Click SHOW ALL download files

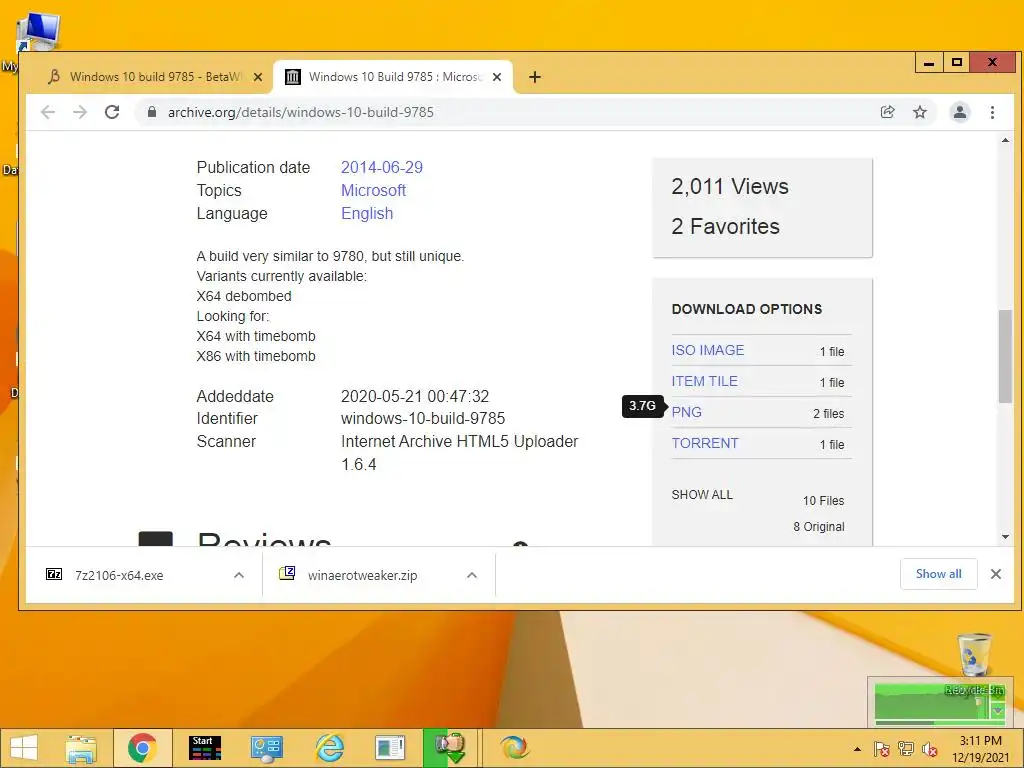point(702,495)
